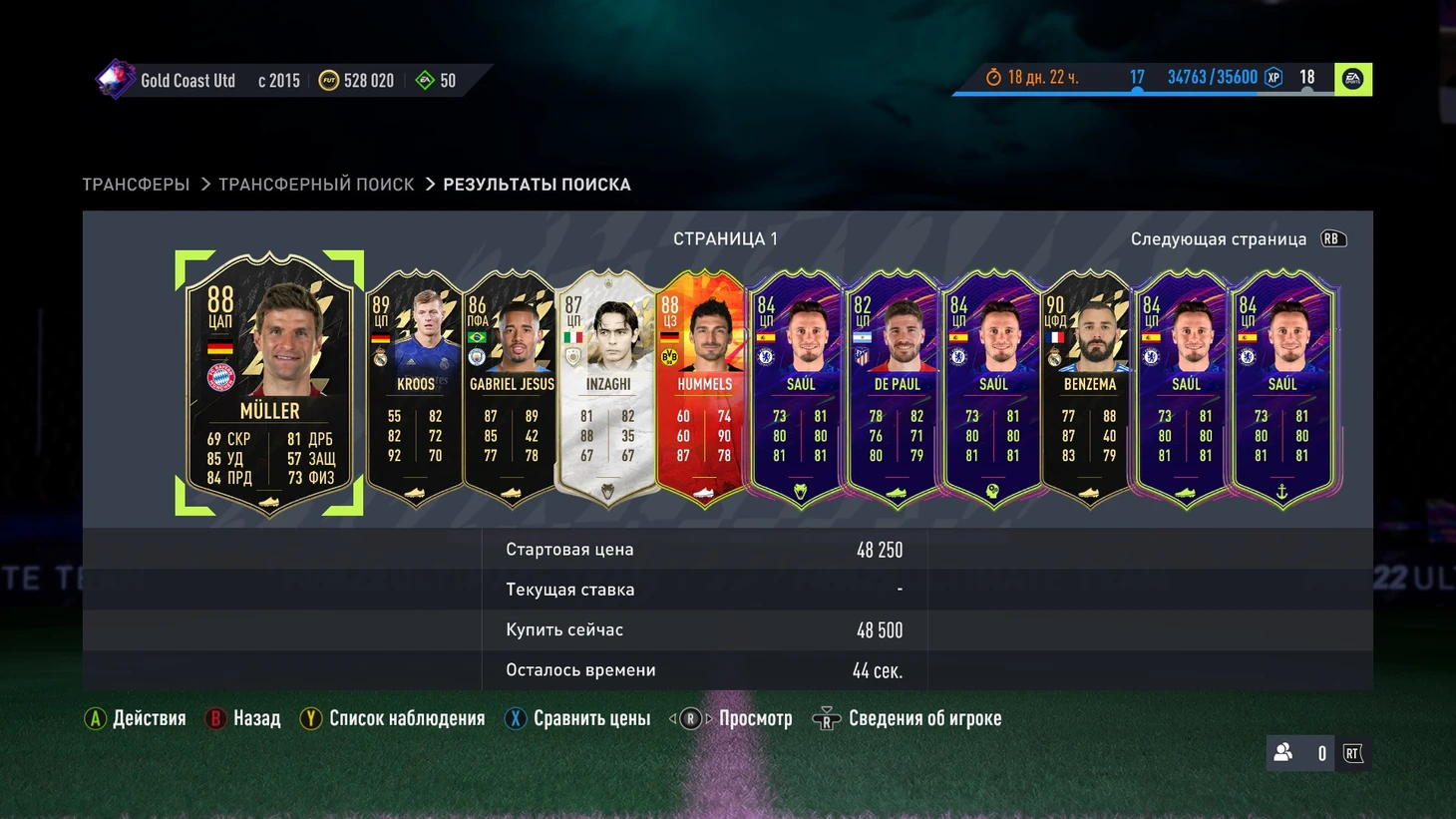Click the green points icon next to 50
The height and width of the screenshot is (819, 1456).
pyautogui.click(x=425, y=81)
